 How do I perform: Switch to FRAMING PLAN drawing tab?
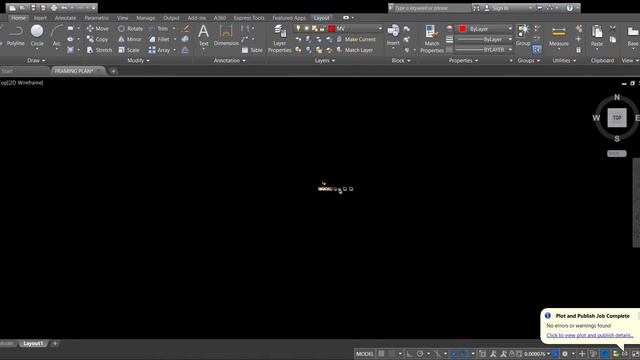[x=74, y=71]
